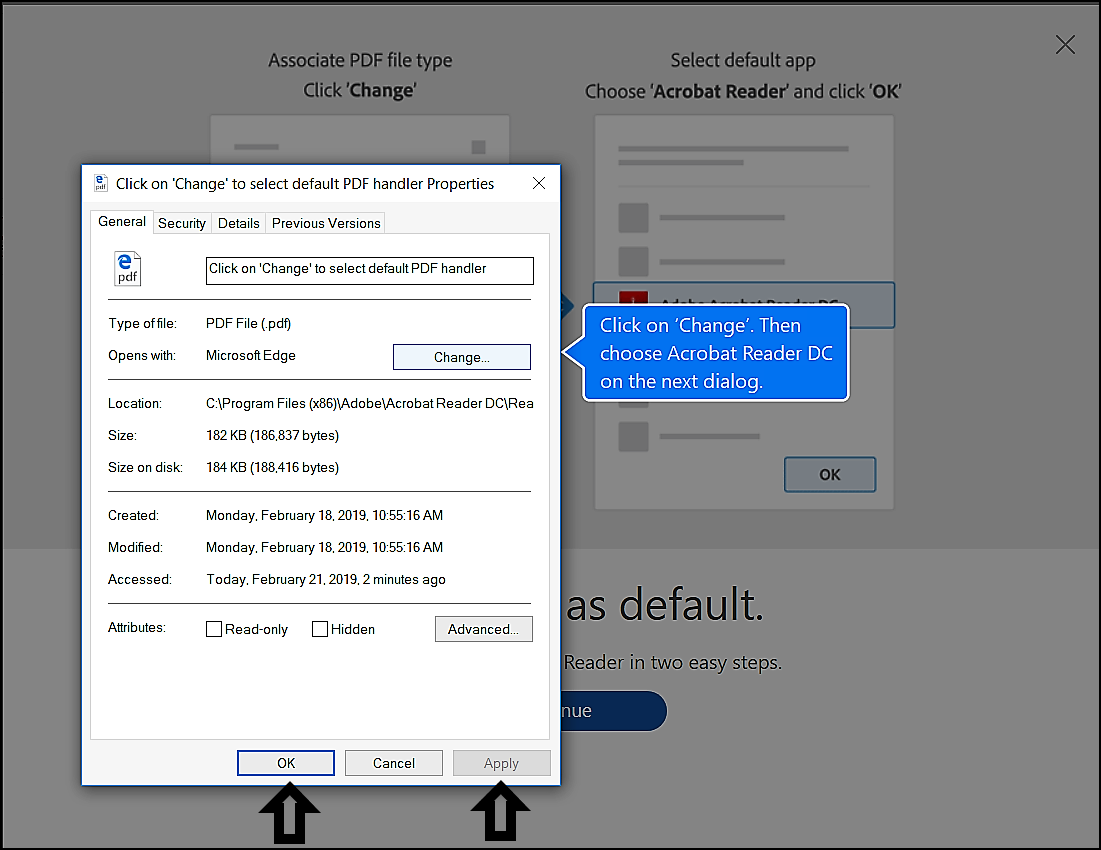
Task: Switch to the Security tab
Action: [182, 223]
